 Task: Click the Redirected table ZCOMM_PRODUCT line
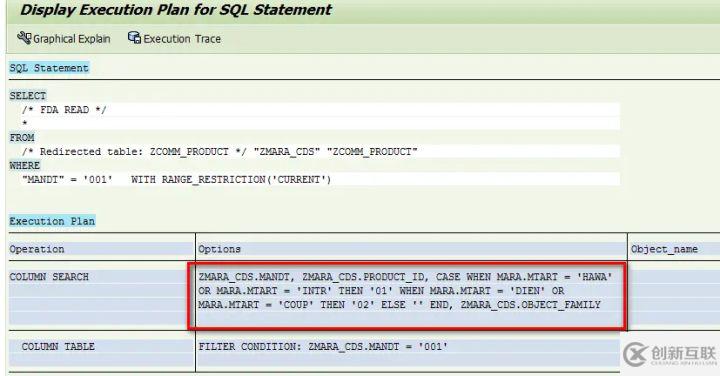(x=219, y=152)
